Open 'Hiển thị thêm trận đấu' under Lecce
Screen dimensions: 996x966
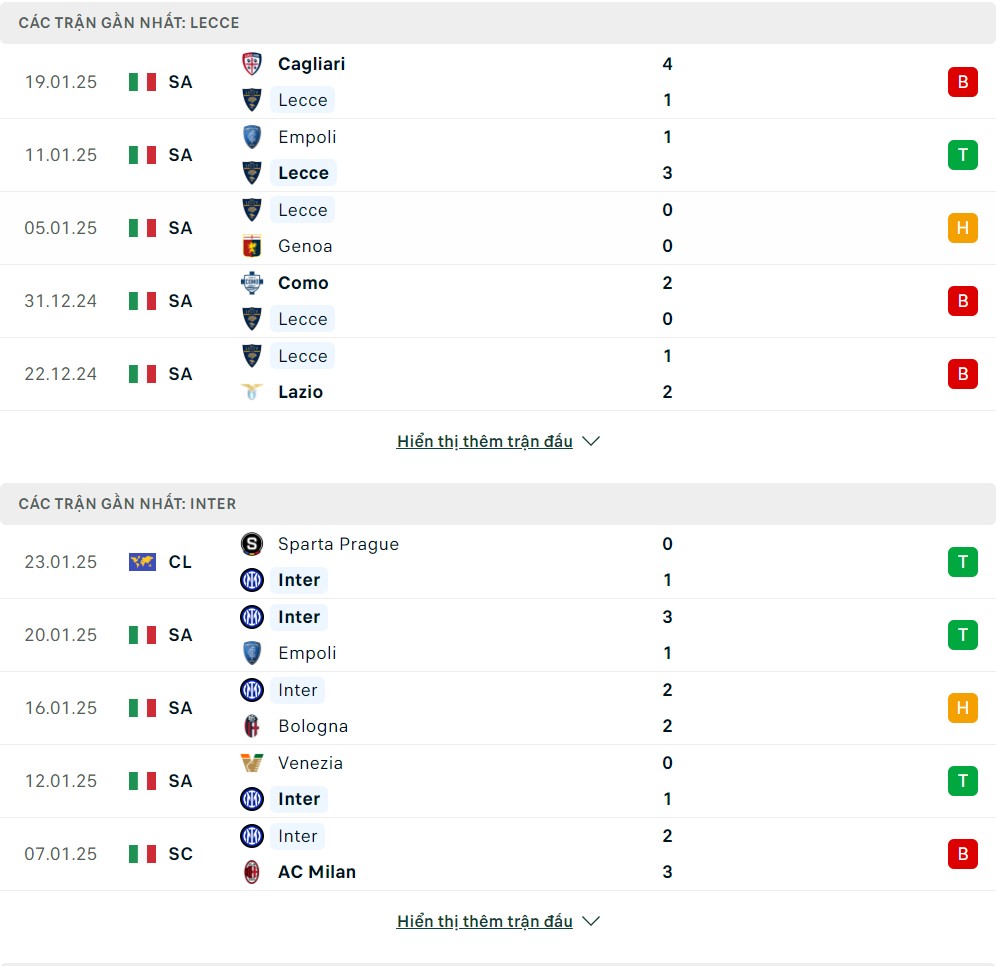[x=485, y=441]
